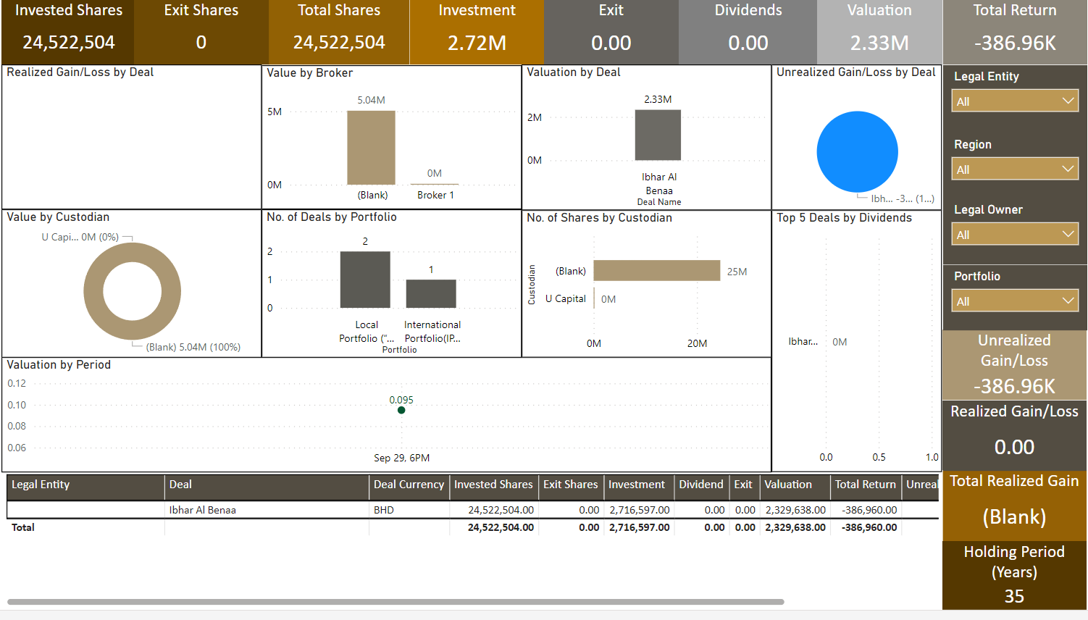This screenshot has height=620, width=1088.
Task: Sort table by Invested Shares header
Action: click(x=493, y=485)
